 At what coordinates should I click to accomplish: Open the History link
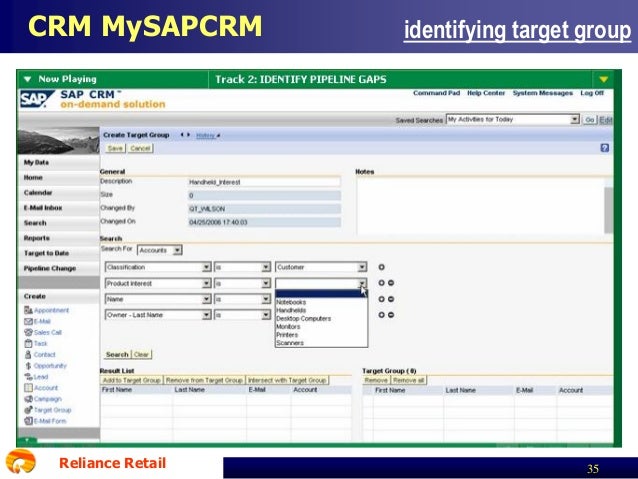point(207,136)
